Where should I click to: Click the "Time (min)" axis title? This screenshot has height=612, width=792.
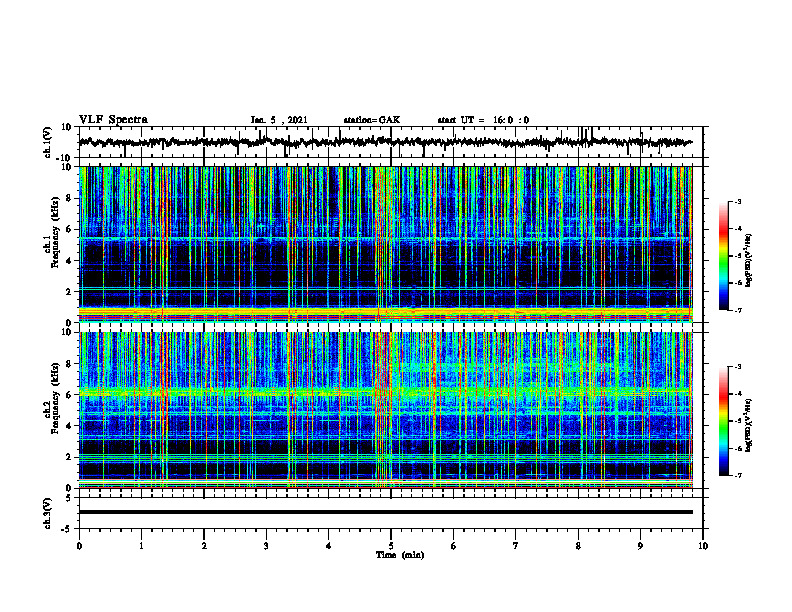pyautogui.click(x=400, y=555)
